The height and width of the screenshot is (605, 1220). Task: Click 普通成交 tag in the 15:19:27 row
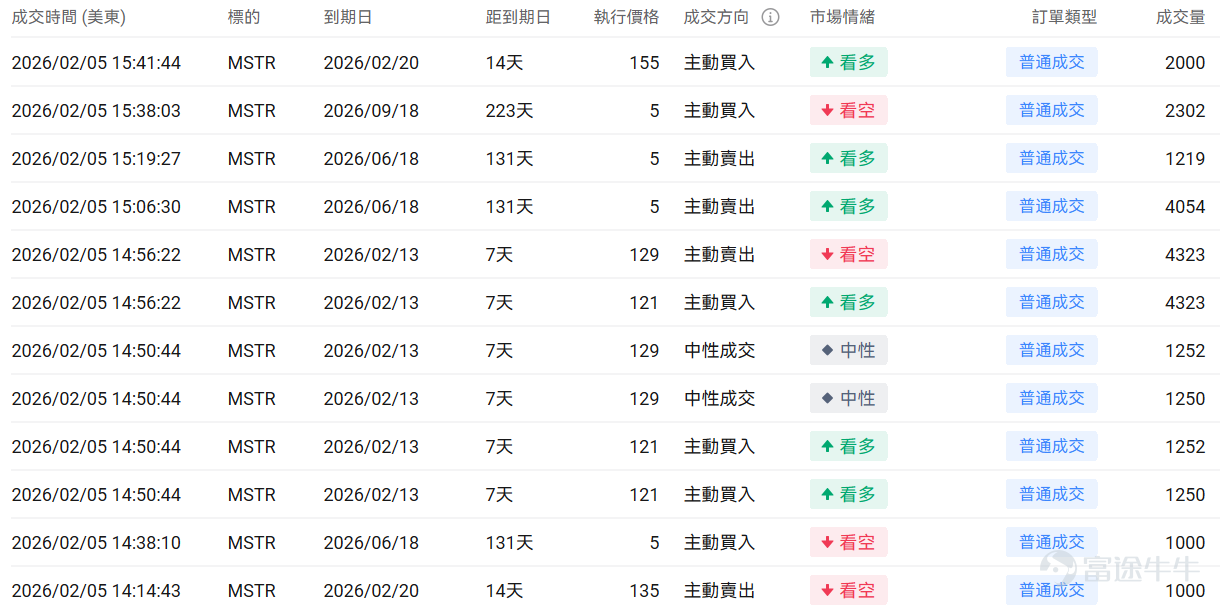(x=1052, y=159)
